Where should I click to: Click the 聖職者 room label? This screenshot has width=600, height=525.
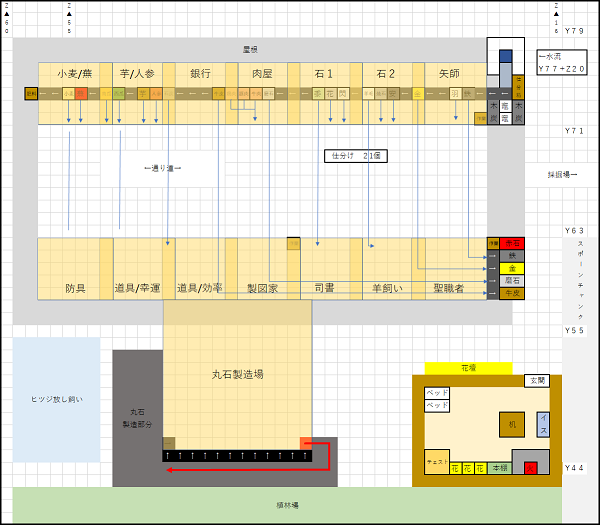[x=448, y=288]
